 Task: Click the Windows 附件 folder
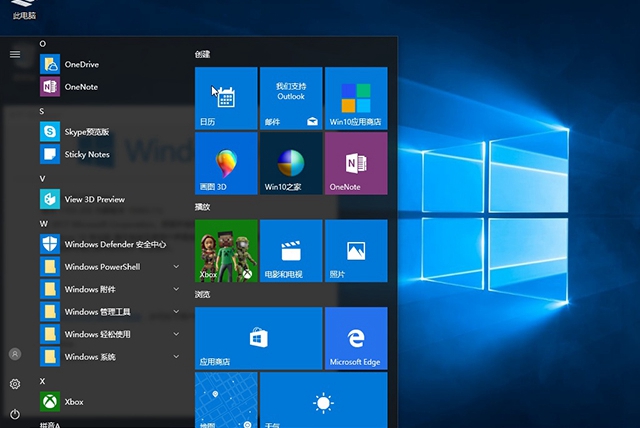click(x=110, y=289)
